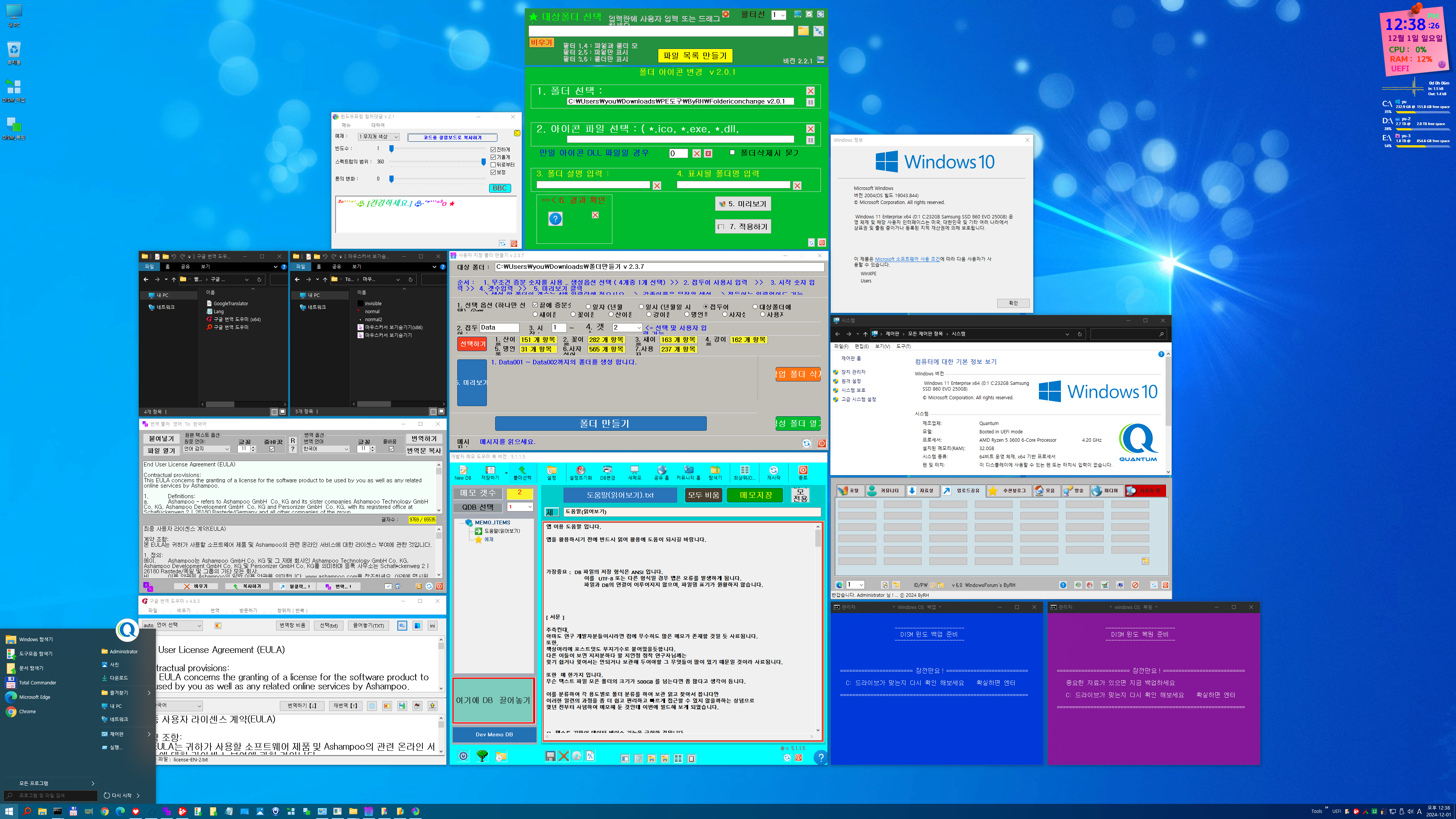
Task: Click yellow C icon in 컬러댓글 window
Action: 516,133
